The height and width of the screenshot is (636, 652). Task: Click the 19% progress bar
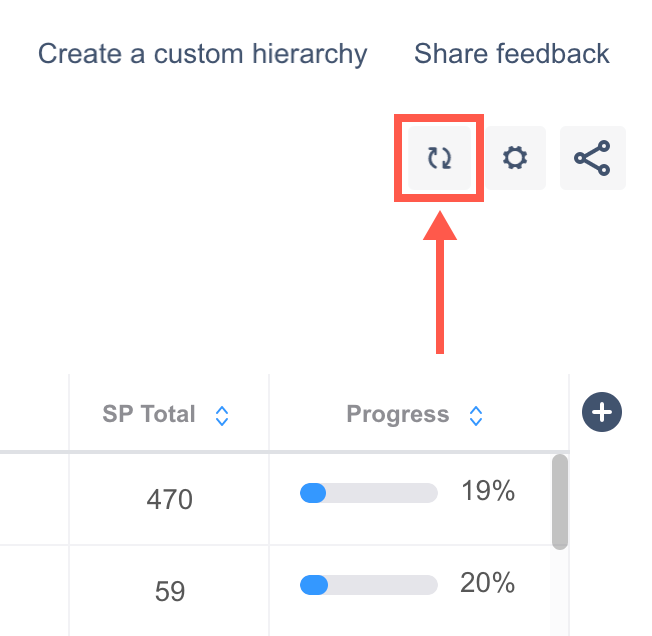369,492
